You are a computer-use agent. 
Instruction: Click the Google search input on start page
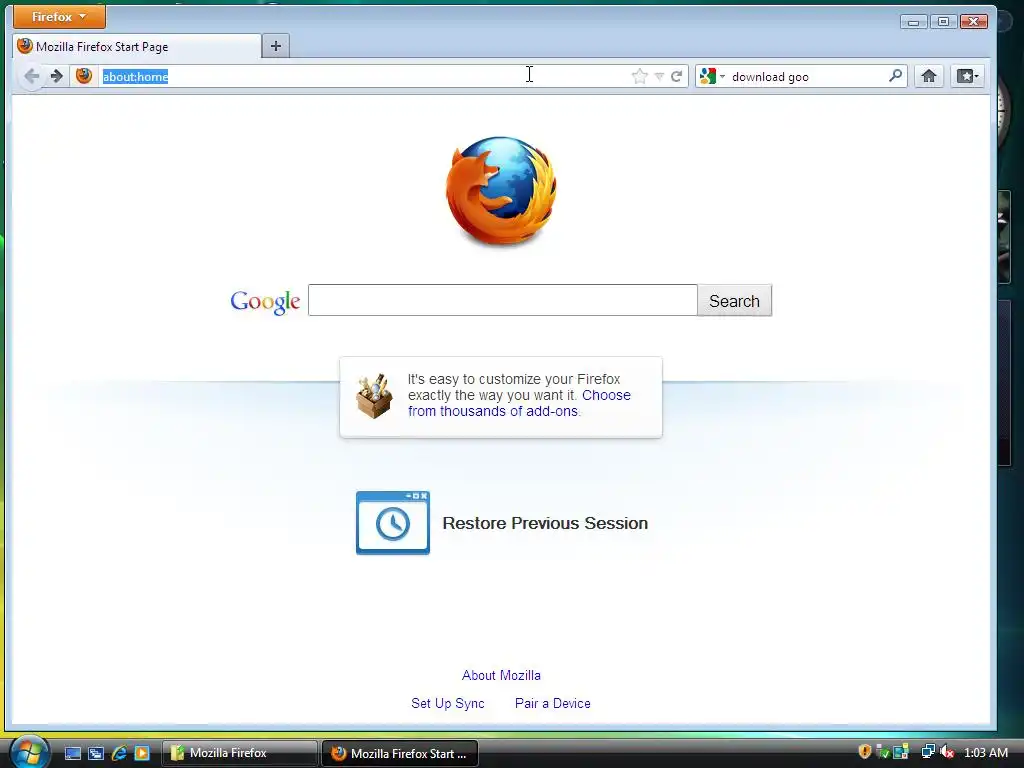click(503, 300)
